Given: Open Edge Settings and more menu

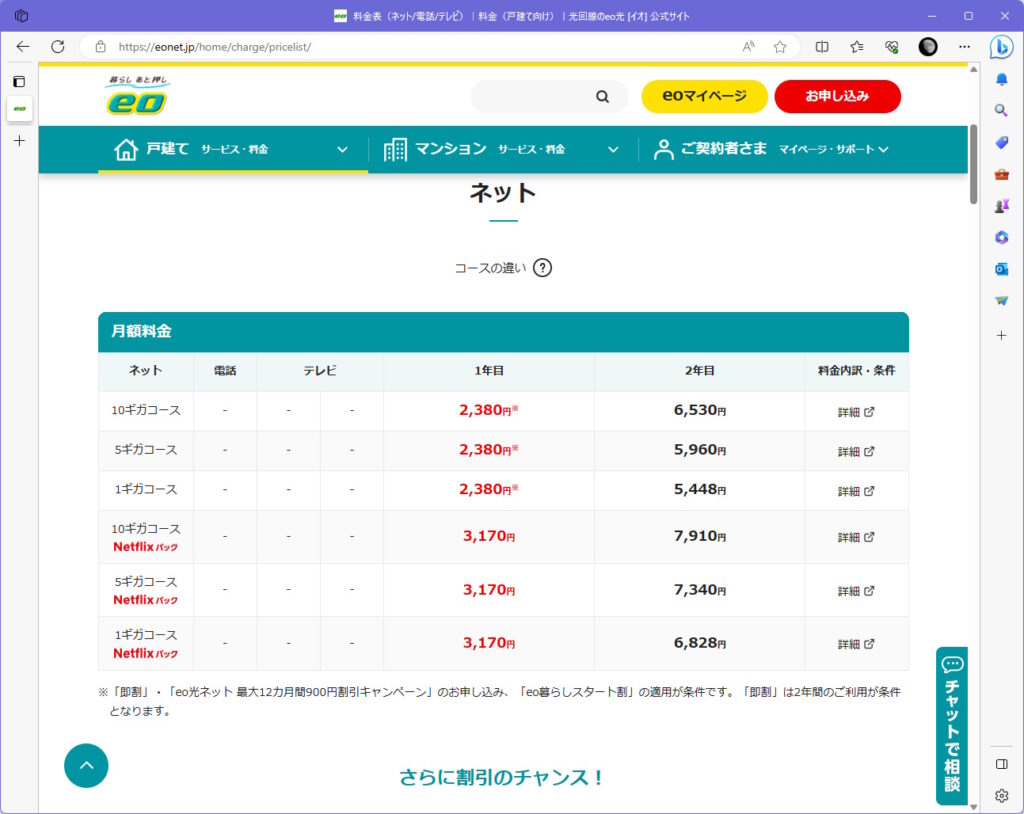Looking at the screenshot, I should 964,47.
